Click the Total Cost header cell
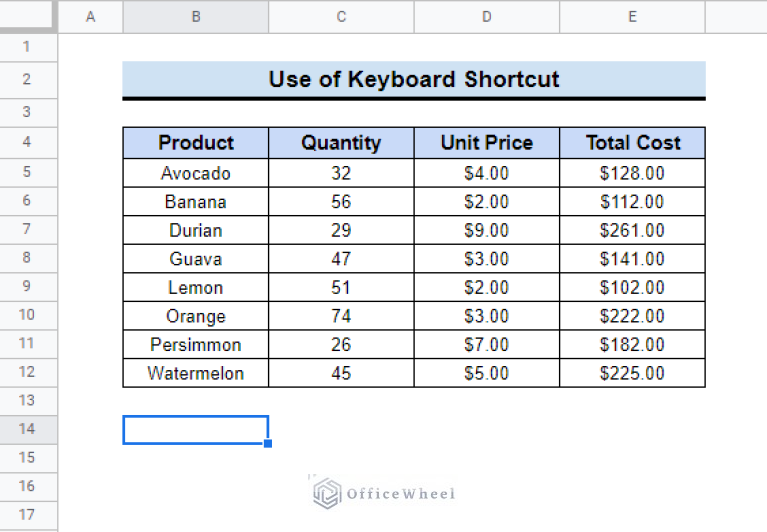The height and width of the screenshot is (532, 767). click(632, 143)
